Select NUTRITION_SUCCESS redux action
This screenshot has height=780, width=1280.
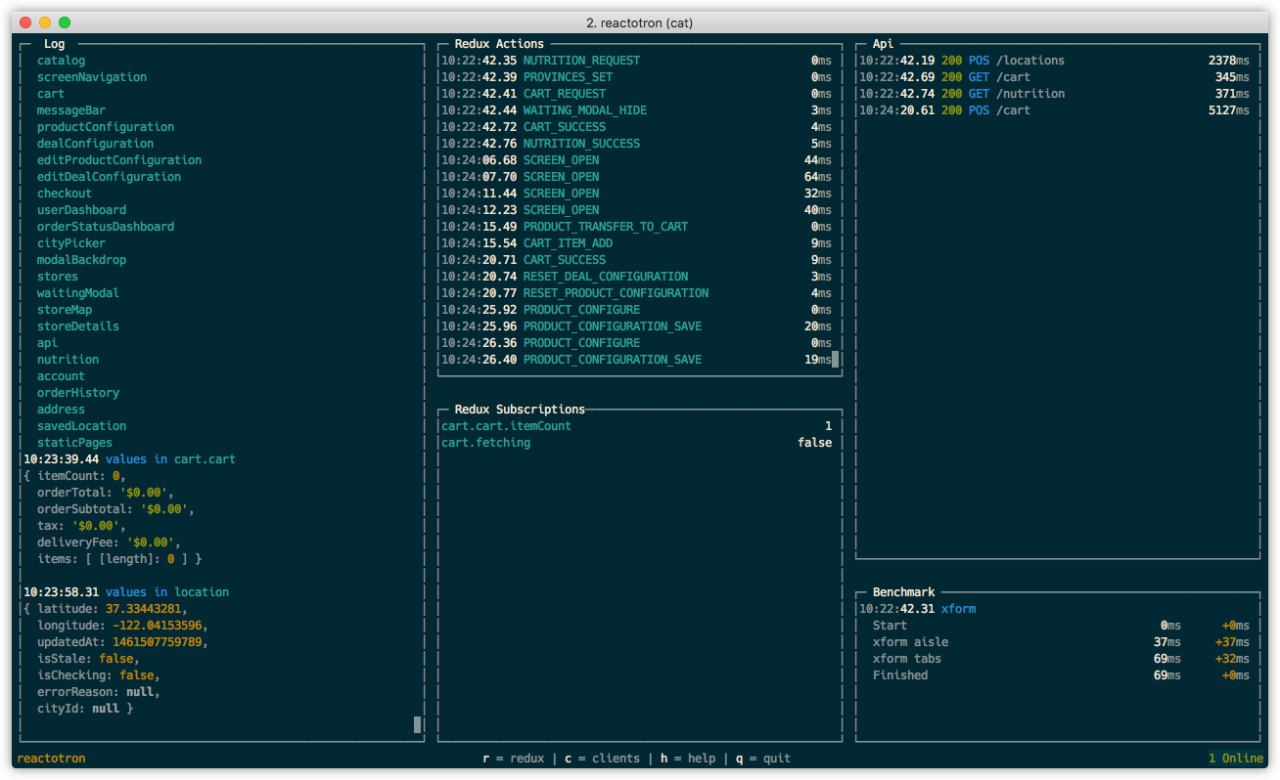637,144
